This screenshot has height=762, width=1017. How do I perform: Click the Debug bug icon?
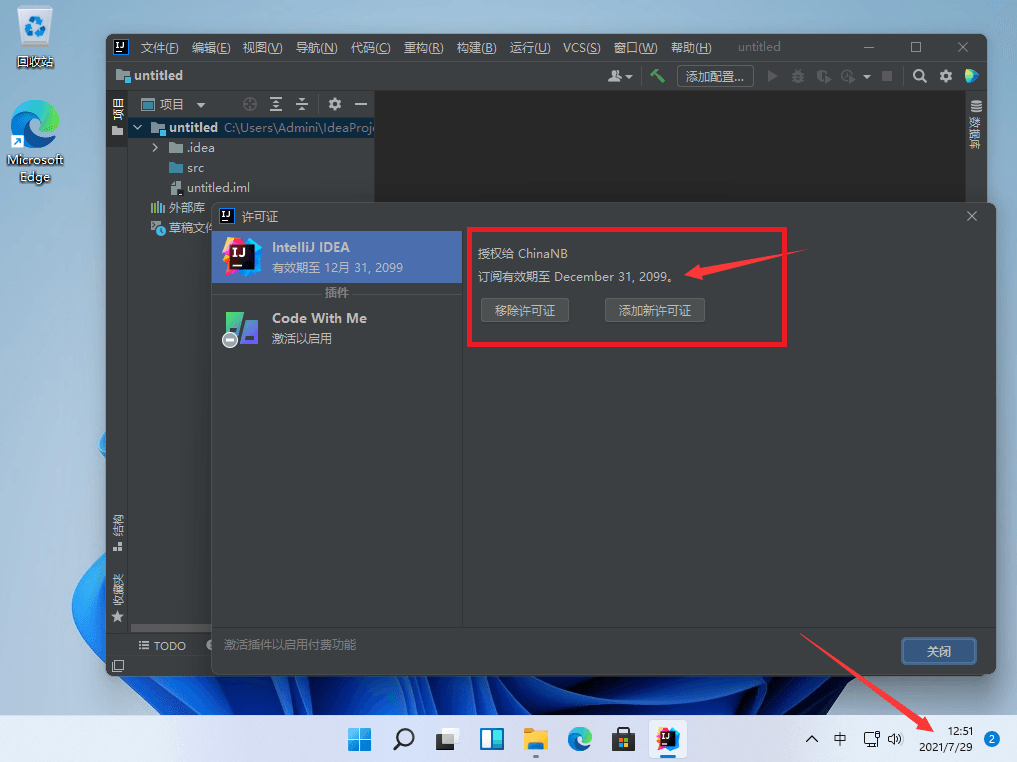coord(798,76)
